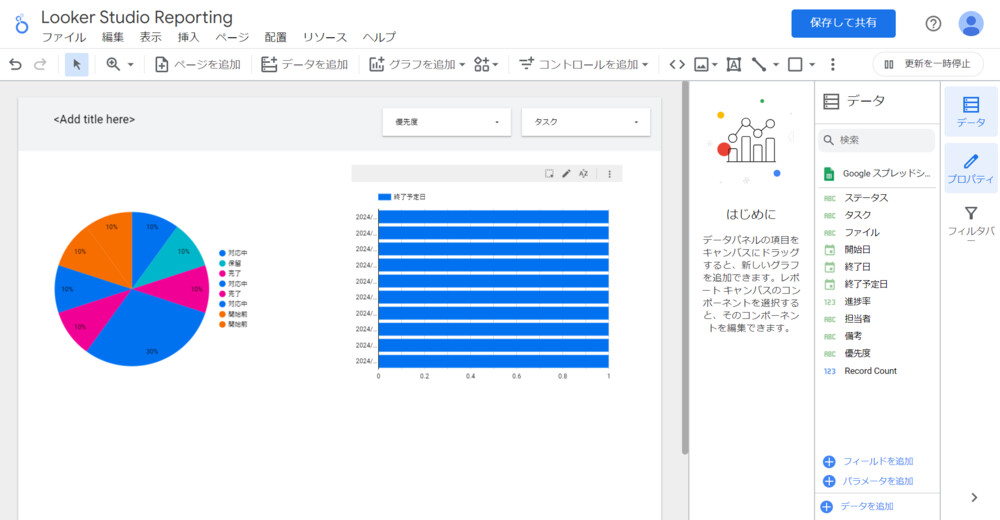Pause updates with 更新を一時停止 button
1000x520 pixels.
point(928,64)
